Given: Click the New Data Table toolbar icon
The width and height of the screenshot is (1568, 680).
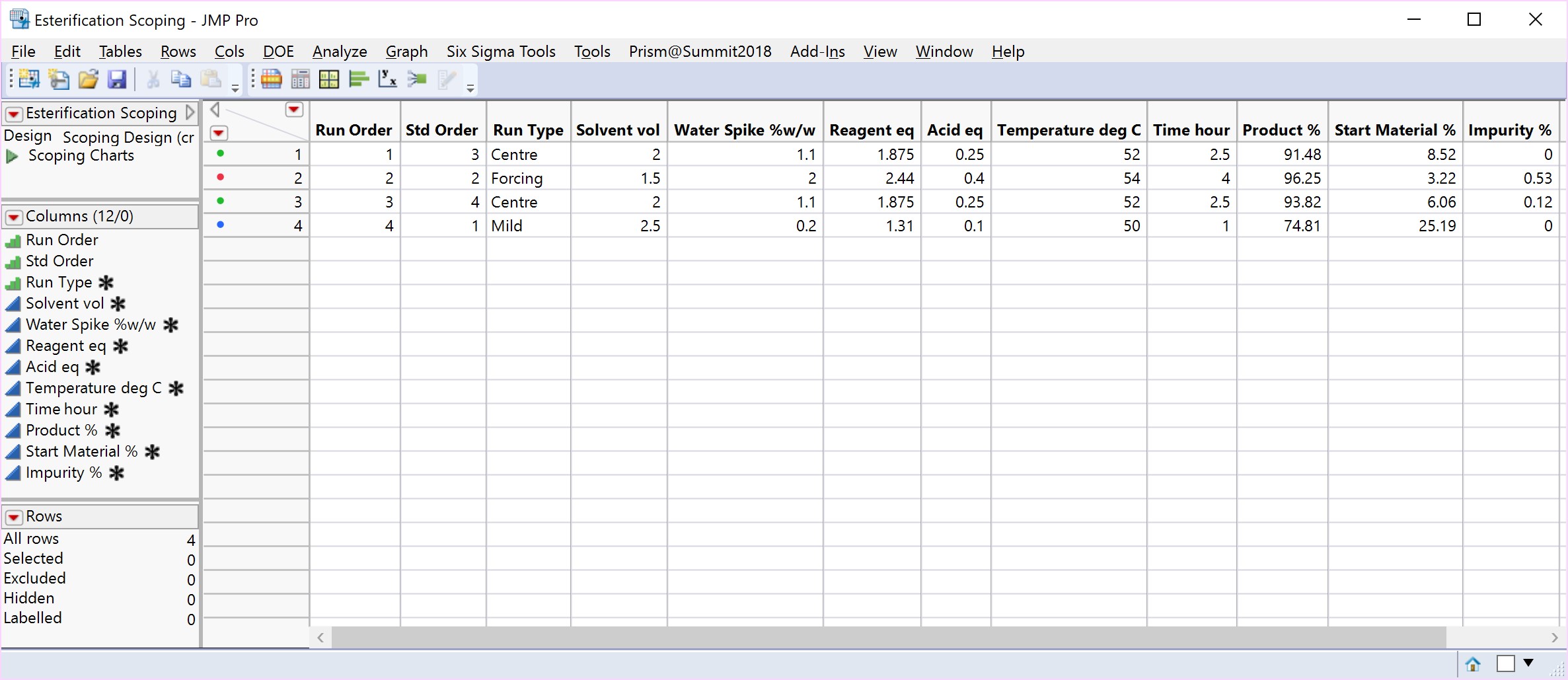Looking at the screenshot, I should [28, 79].
